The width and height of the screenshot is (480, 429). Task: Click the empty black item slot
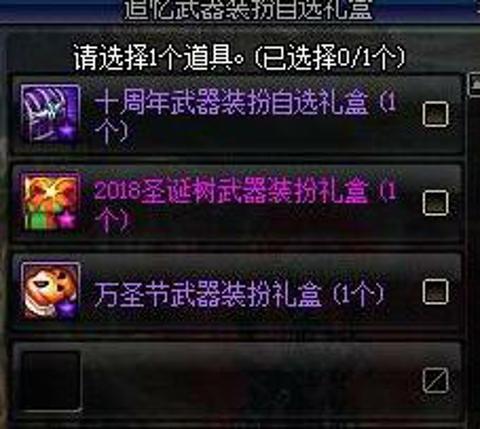(51, 381)
